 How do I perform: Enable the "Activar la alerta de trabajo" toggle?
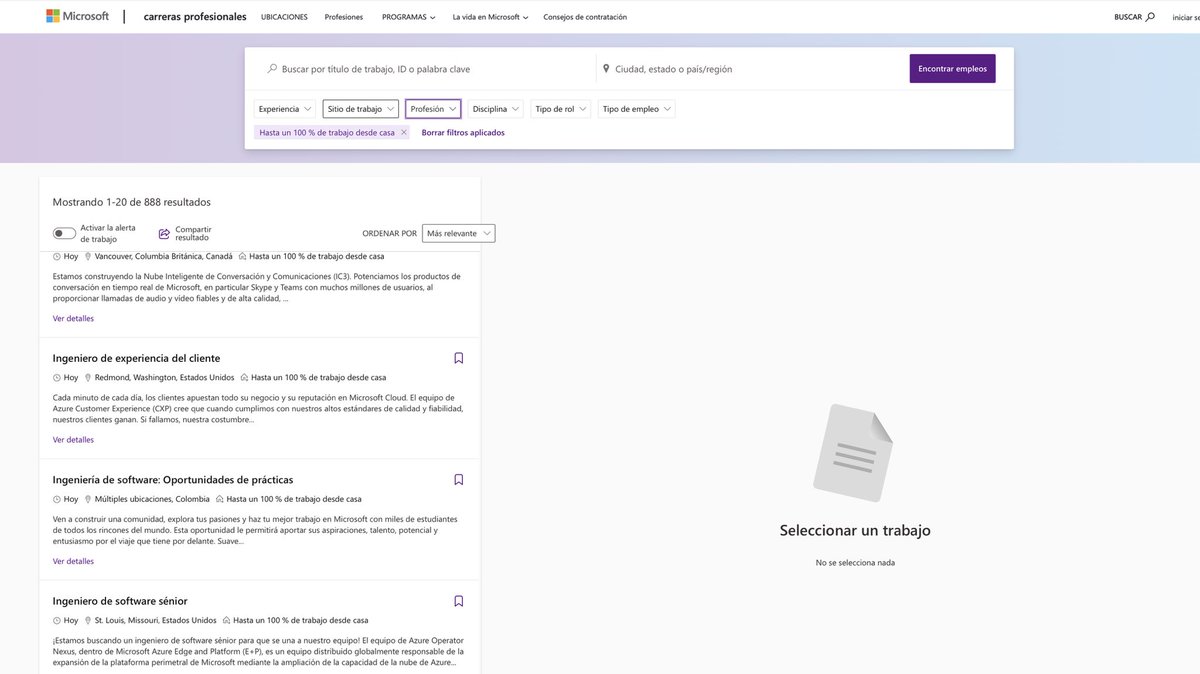point(64,232)
